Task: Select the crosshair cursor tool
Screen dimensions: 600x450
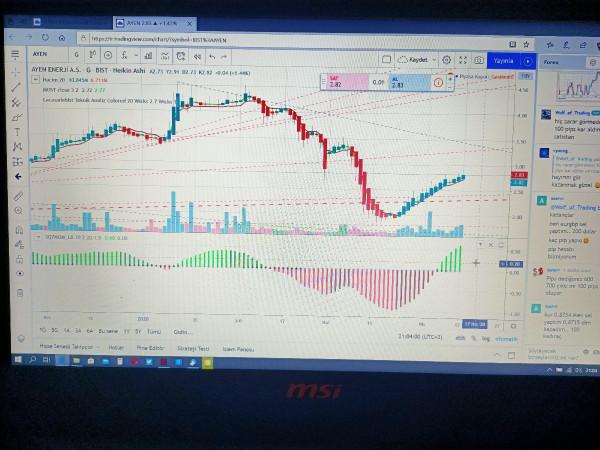Action: coord(16,72)
